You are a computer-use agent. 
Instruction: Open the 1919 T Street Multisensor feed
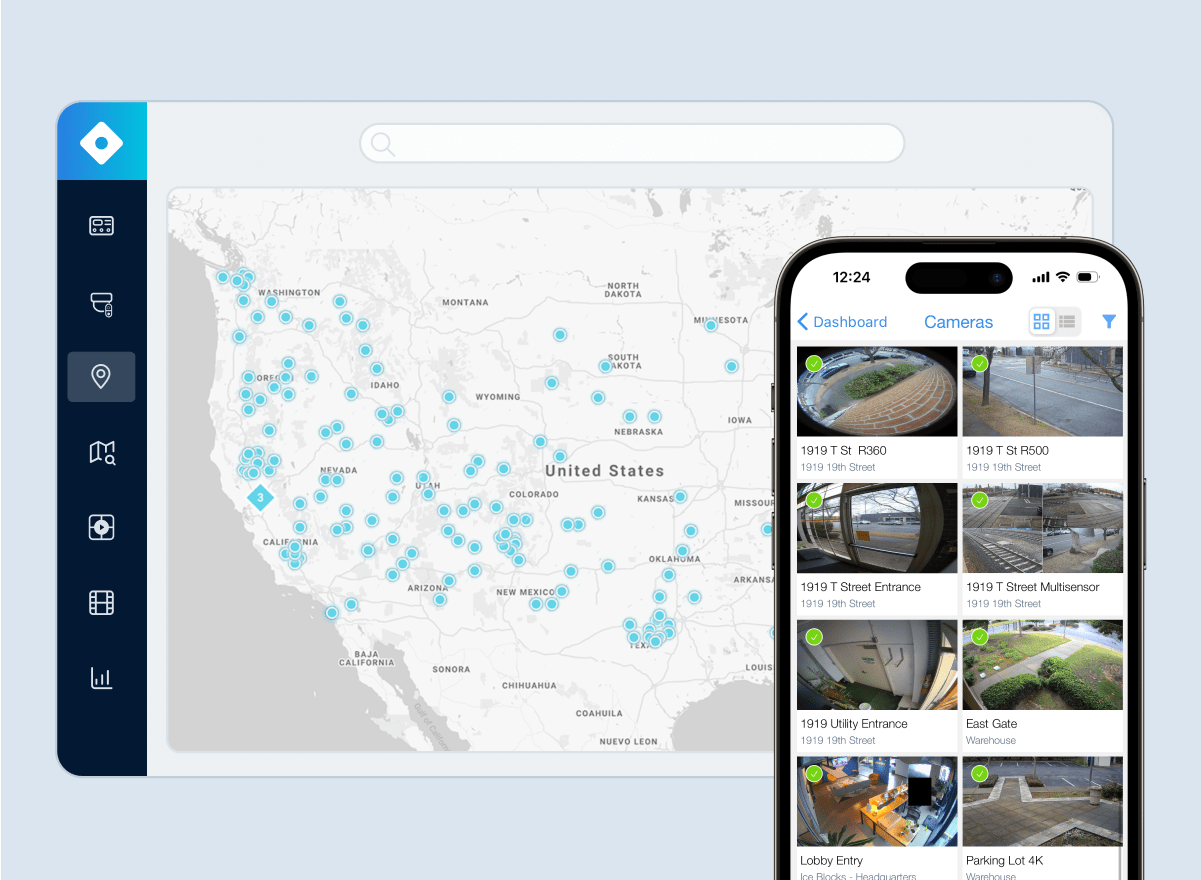(1042, 528)
